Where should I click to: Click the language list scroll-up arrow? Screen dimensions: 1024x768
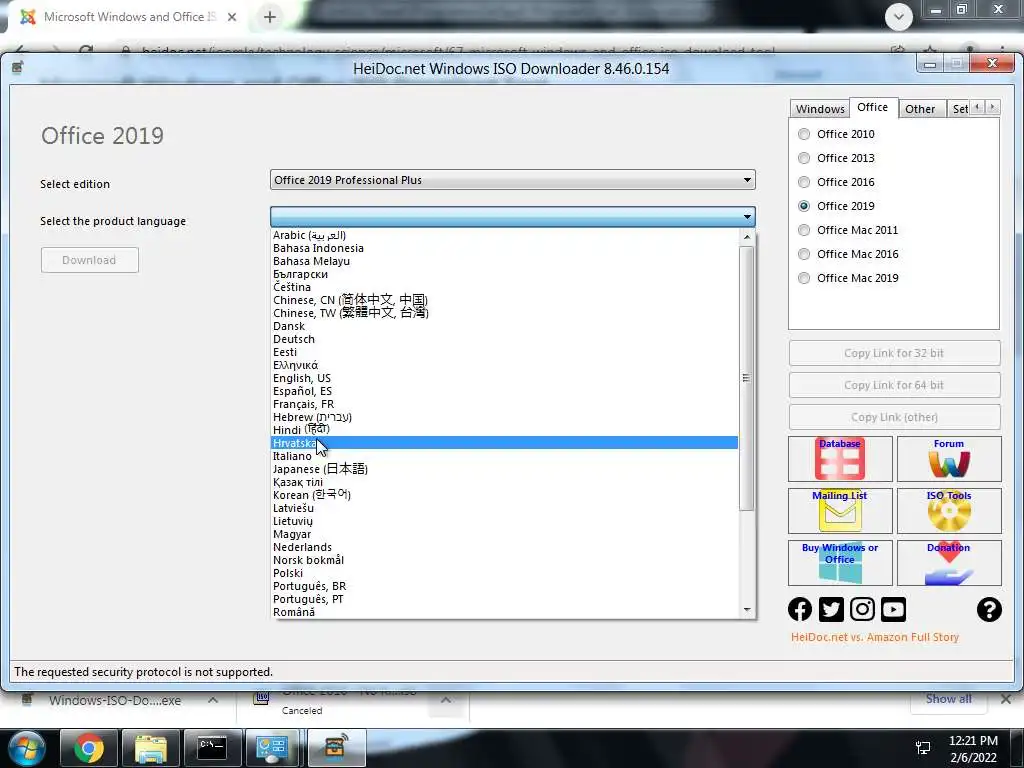[747, 237]
